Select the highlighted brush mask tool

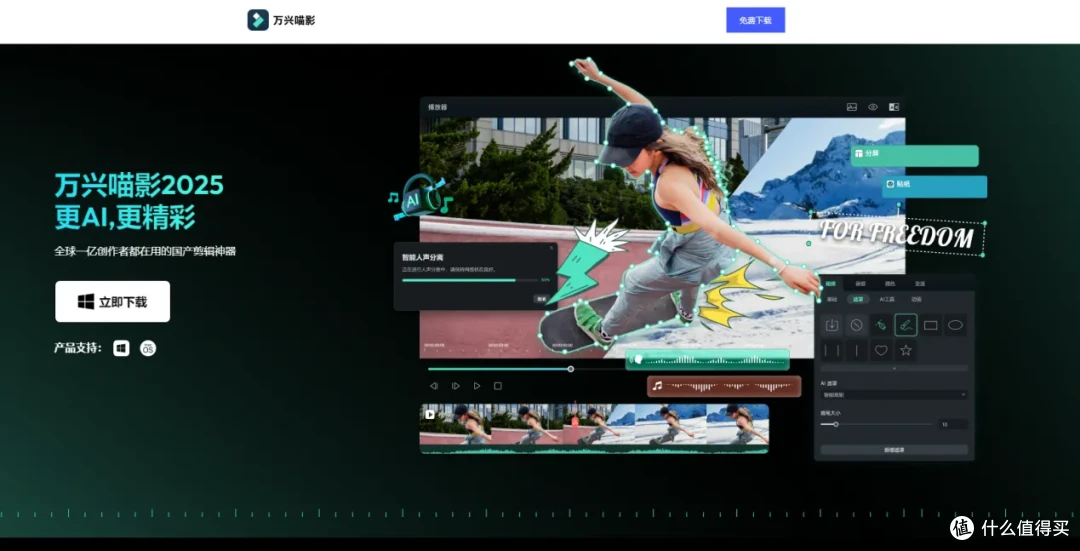tap(906, 325)
